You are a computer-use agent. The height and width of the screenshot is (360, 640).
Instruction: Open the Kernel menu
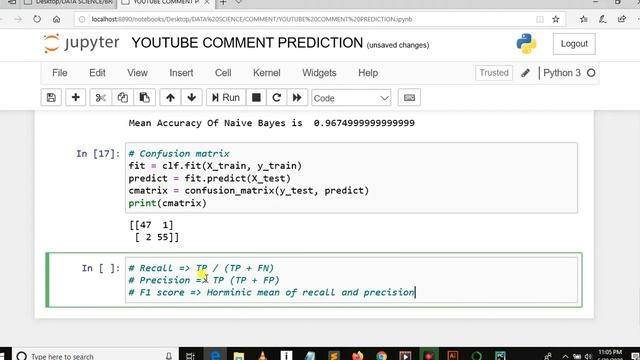pos(267,73)
